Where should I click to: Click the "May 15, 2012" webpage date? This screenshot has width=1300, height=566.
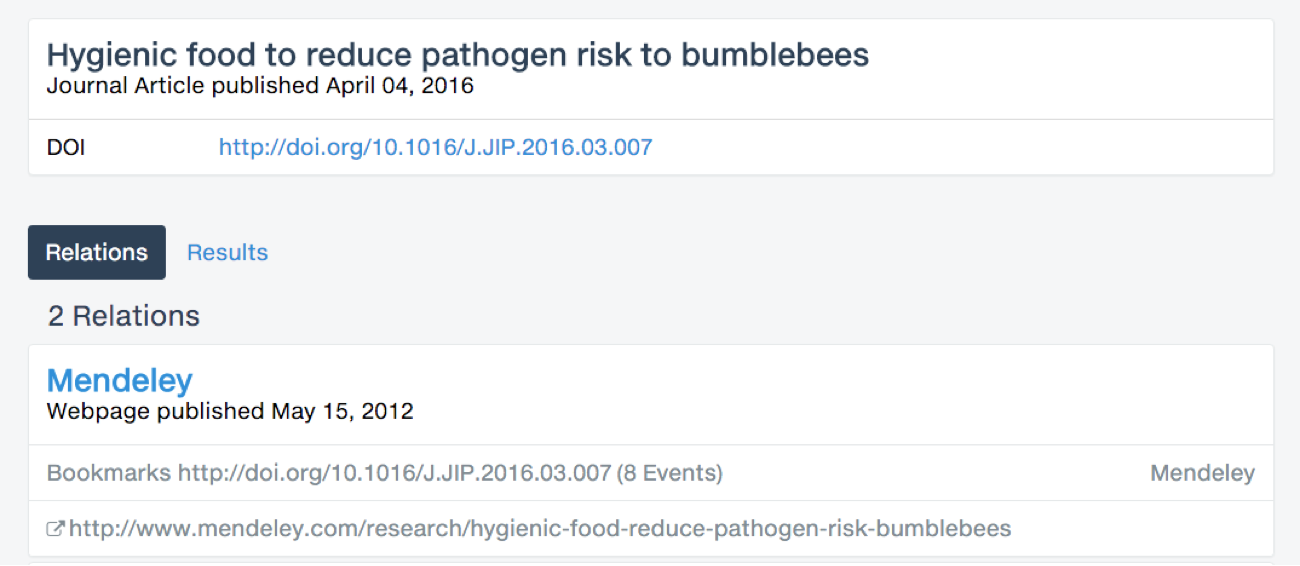click(342, 411)
